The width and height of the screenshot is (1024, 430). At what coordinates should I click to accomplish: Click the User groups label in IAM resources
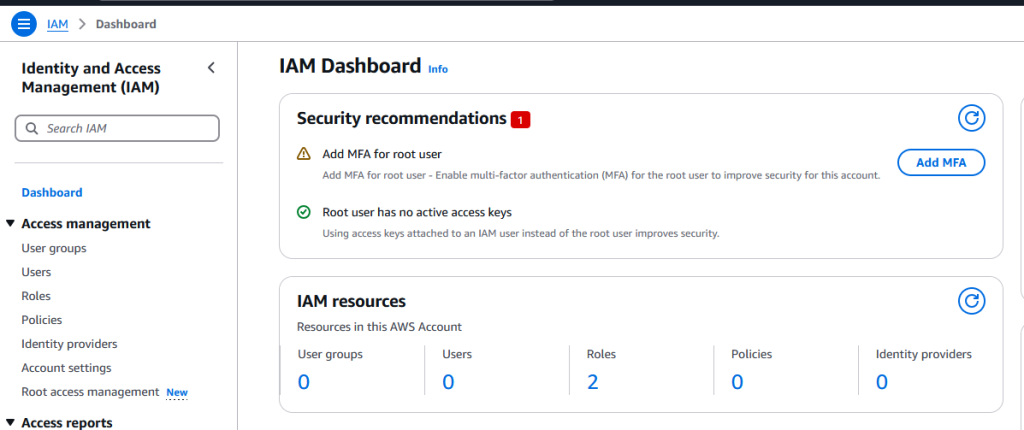click(x=330, y=354)
